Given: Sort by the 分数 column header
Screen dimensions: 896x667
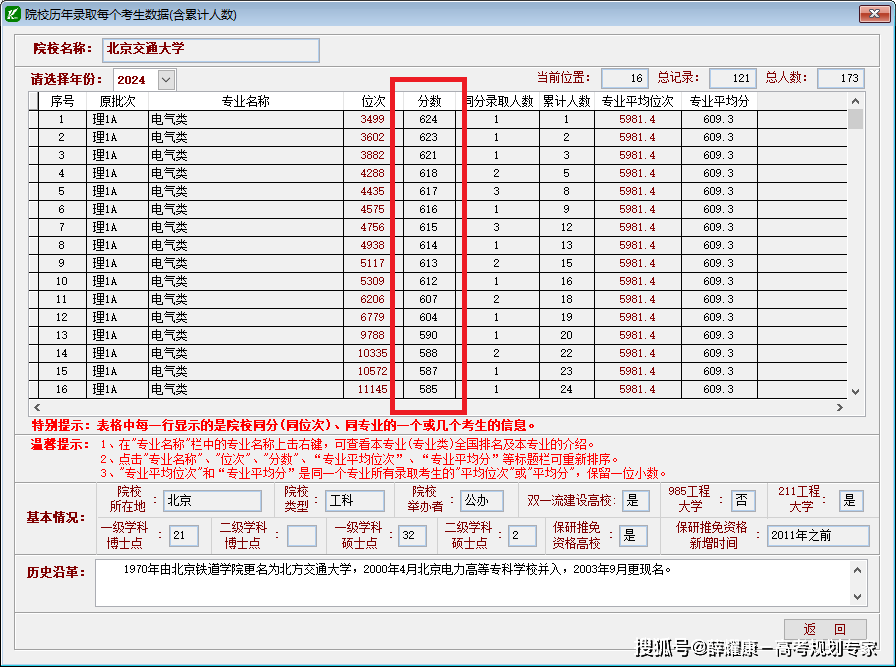Looking at the screenshot, I should pos(429,101).
